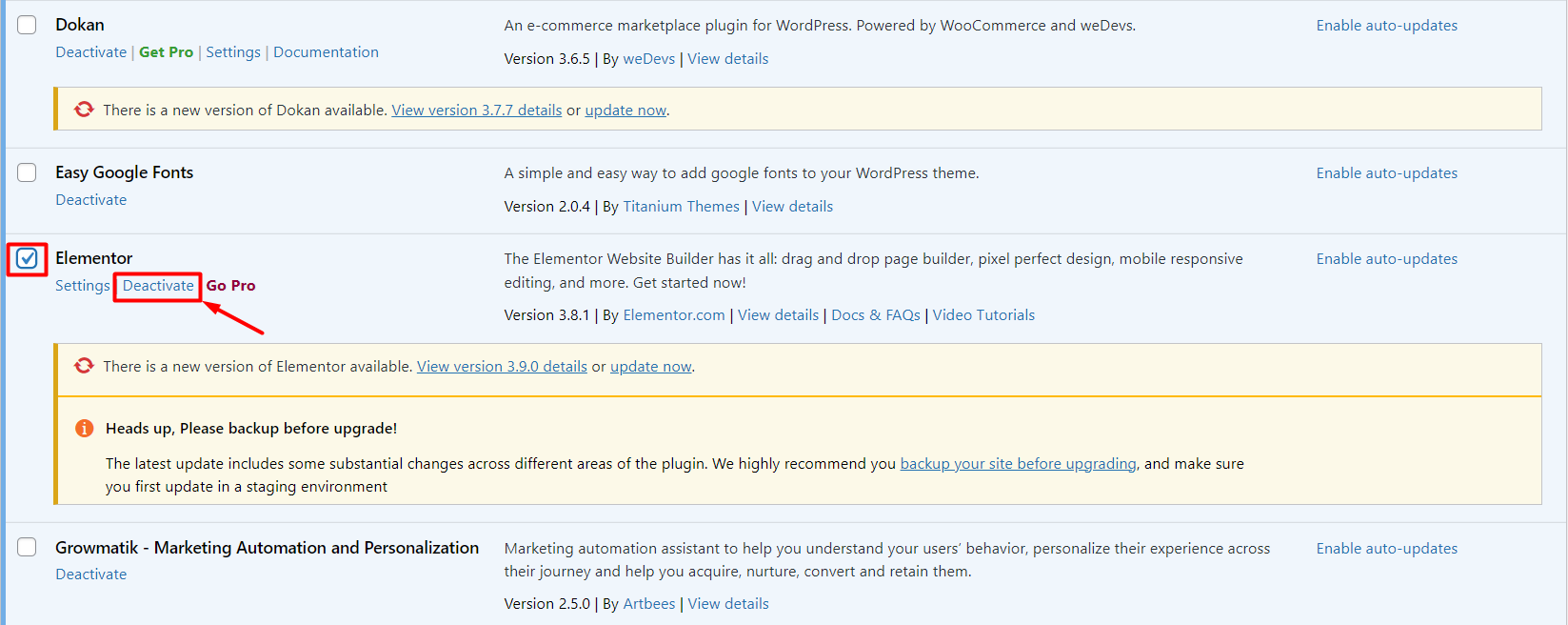Click the orange backup warning icon

point(84,428)
